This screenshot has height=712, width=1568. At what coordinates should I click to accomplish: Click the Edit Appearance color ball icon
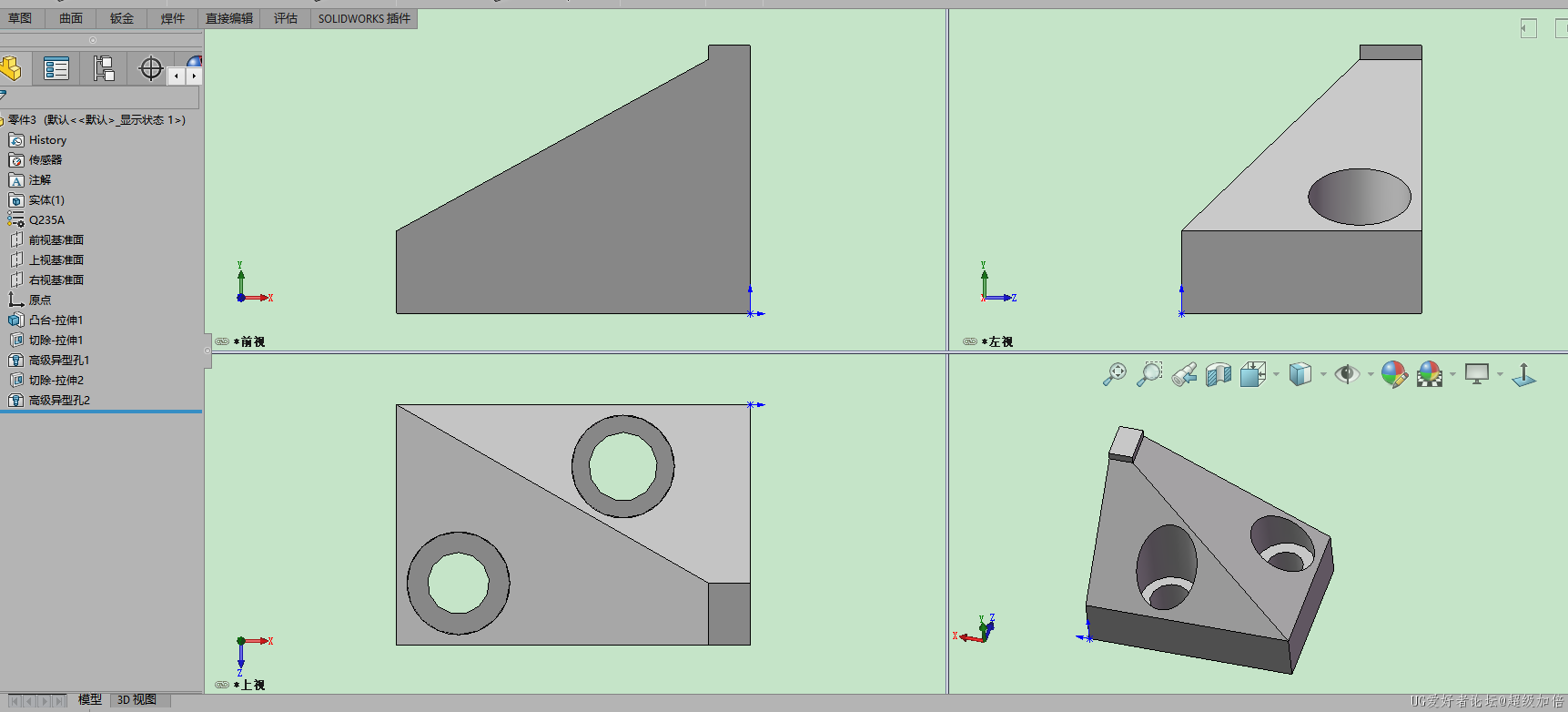tap(1394, 374)
